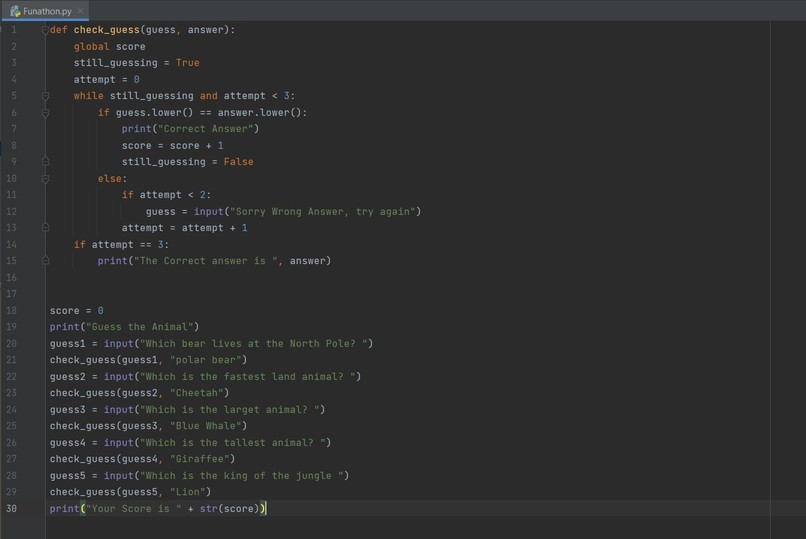Click the Python file icon on Funathon.py tab

pos(15,11)
